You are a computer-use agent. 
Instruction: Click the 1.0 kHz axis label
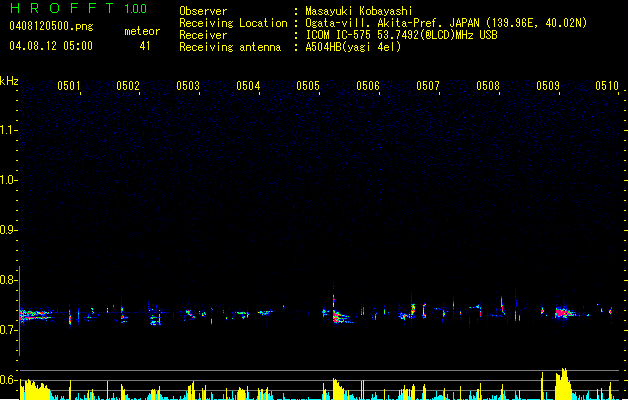8,180
